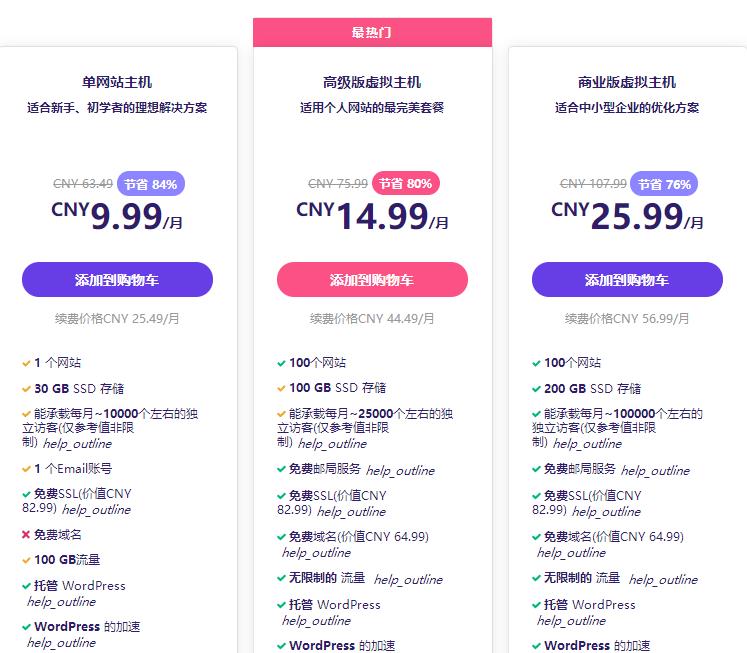
Task: Add 单网站主机 plan to cart
Action: [x=117, y=280]
